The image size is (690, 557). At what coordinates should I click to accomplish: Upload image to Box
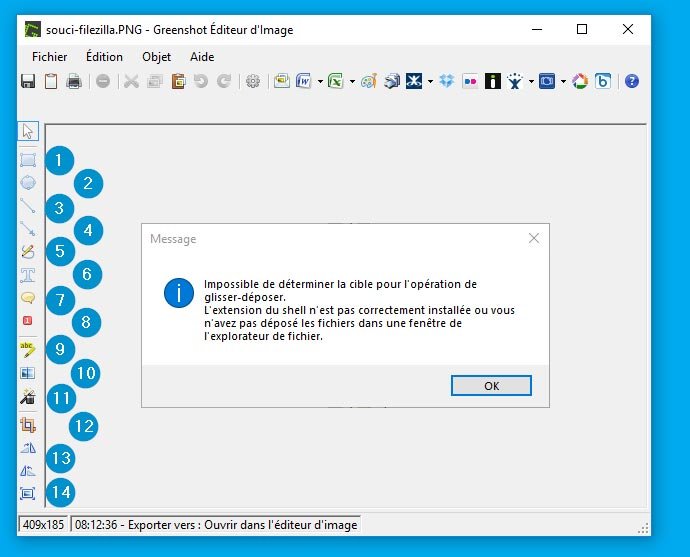pyautogui.click(x=603, y=81)
